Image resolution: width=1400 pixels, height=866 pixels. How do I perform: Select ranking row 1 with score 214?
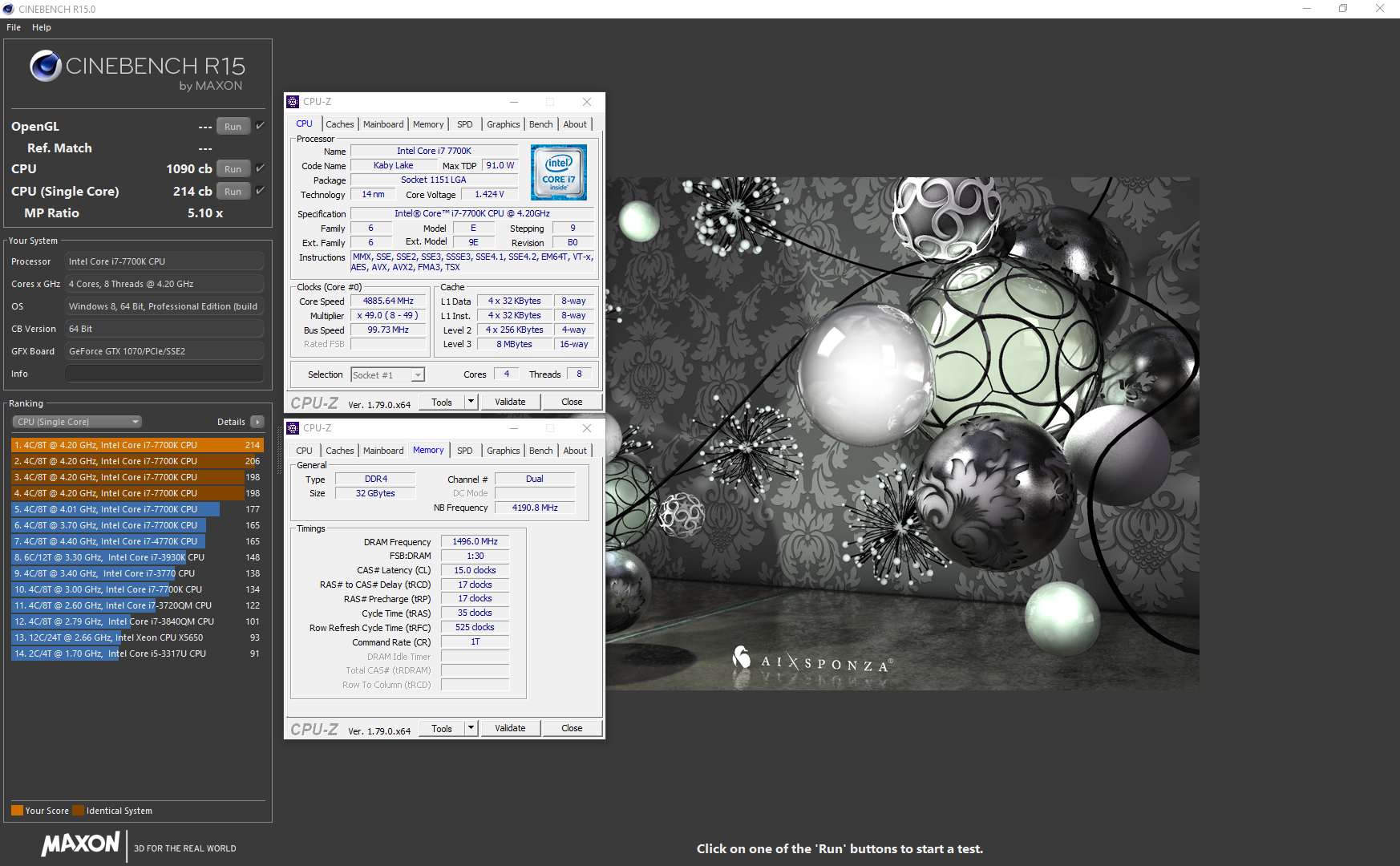coord(137,445)
